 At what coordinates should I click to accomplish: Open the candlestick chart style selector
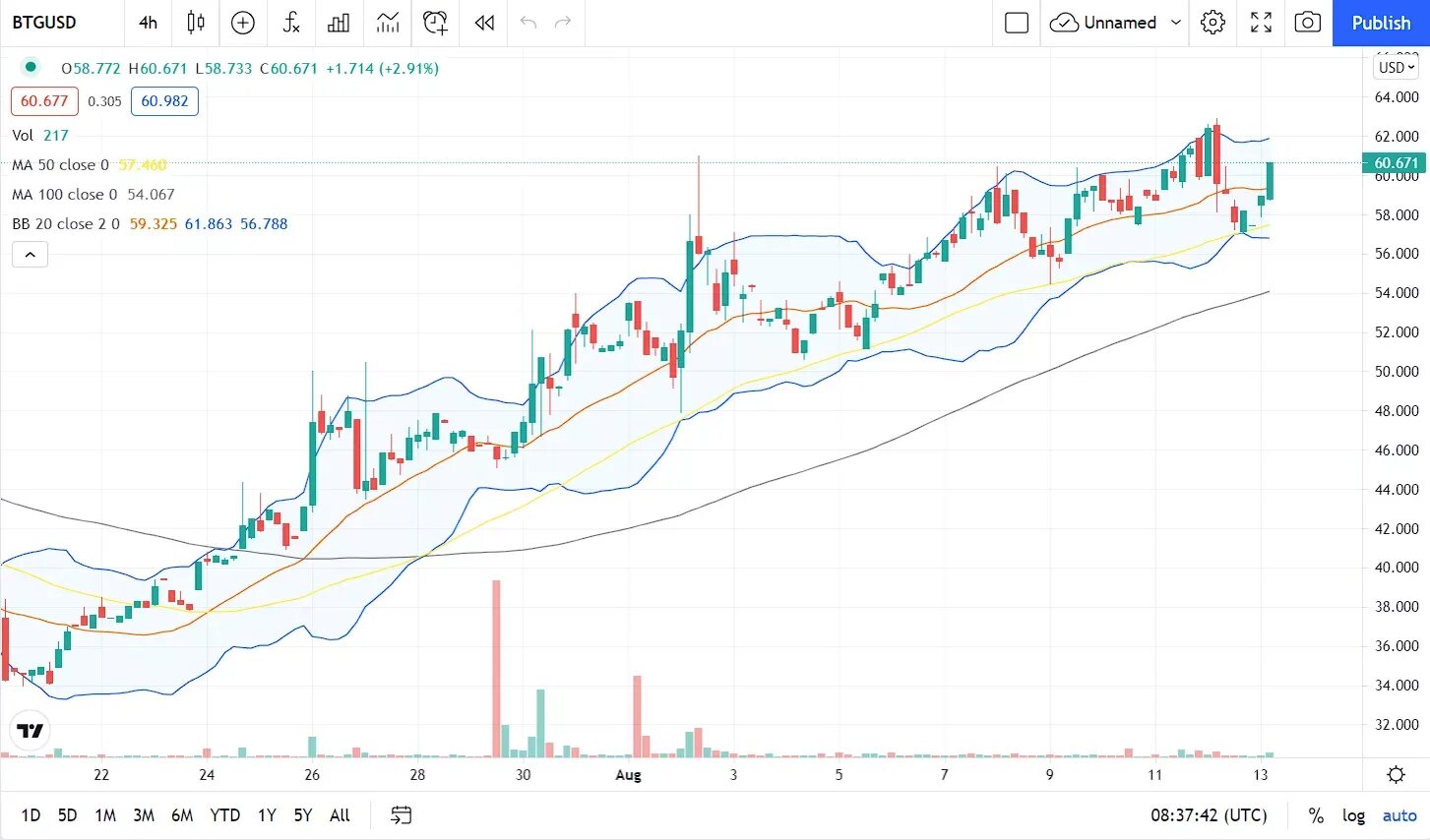click(196, 23)
